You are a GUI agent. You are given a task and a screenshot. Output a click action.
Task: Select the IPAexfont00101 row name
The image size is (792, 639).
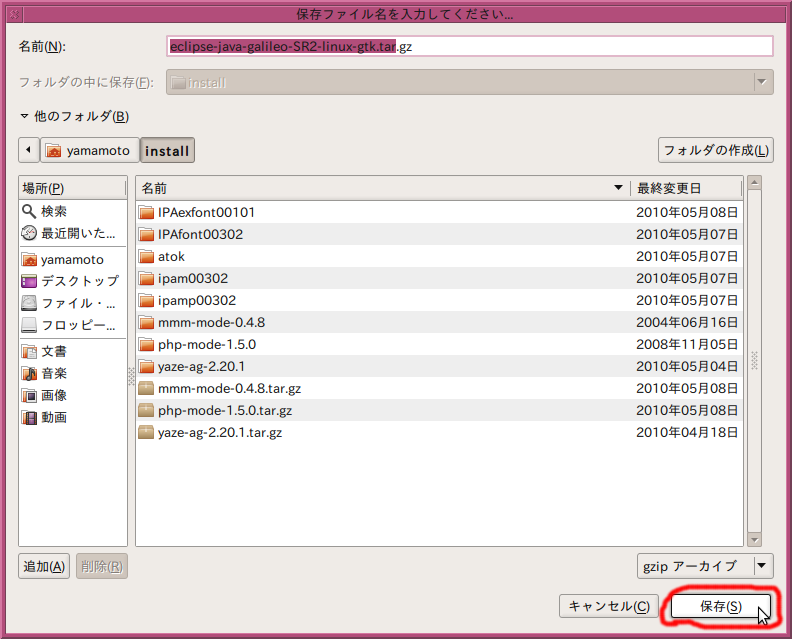tap(206, 212)
